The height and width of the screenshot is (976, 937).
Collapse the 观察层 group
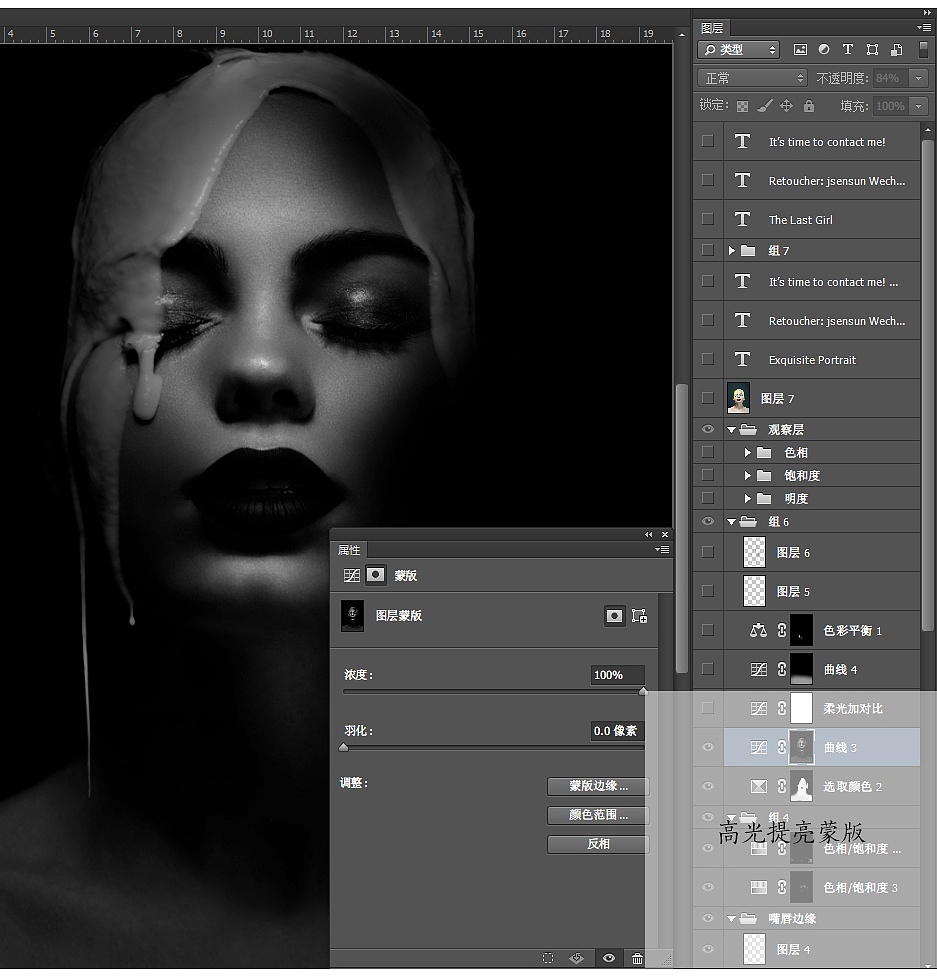[732, 429]
